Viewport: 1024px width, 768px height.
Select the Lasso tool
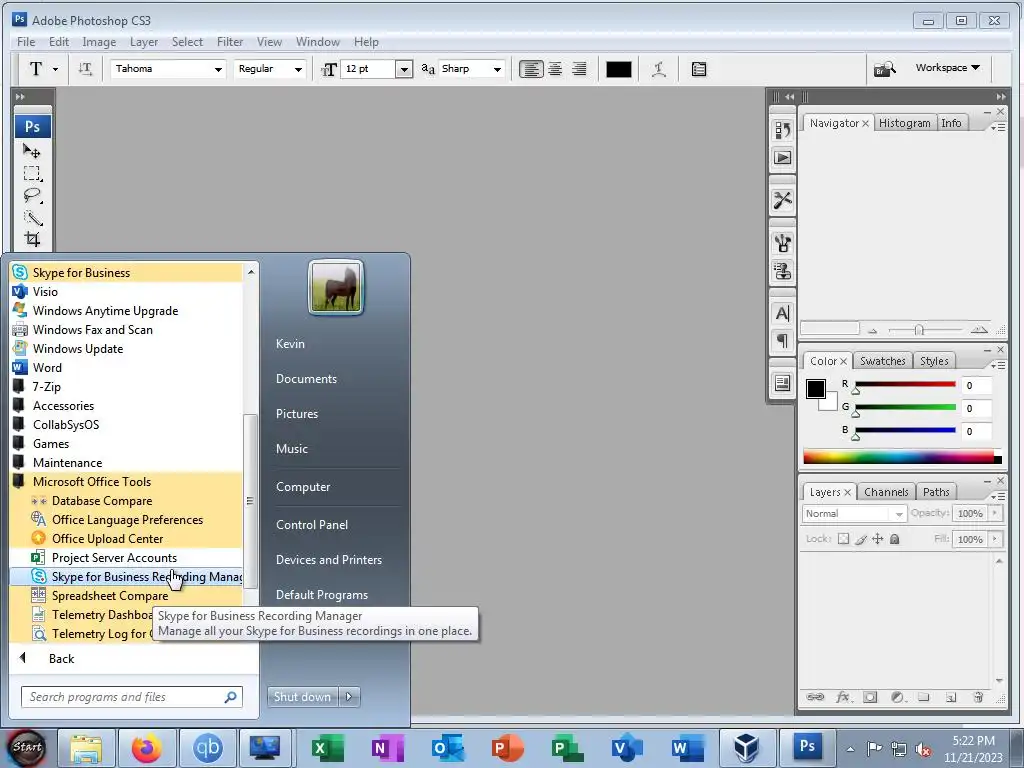[32, 195]
